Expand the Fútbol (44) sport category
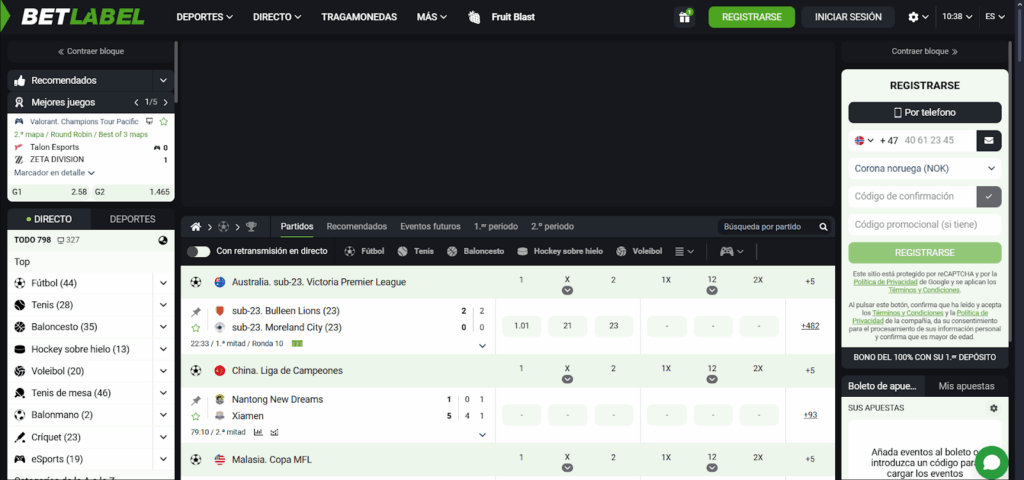Image resolution: width=1024 pixels, height=480 pixels. click(163, 283)
